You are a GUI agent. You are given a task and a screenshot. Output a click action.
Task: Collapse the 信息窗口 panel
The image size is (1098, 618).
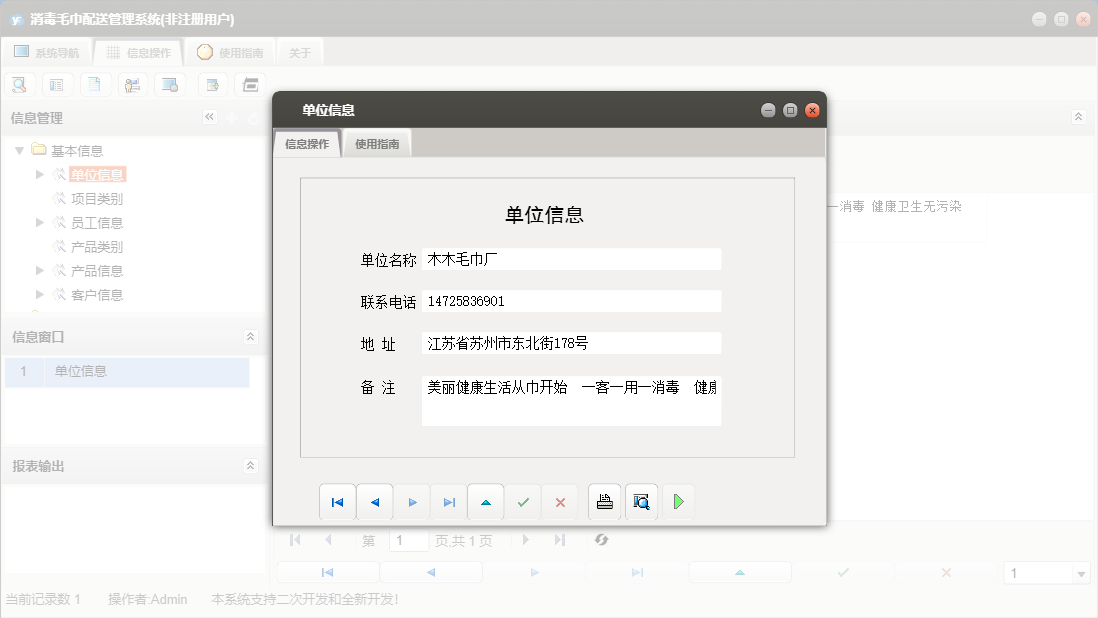click(x=250, y=337)
